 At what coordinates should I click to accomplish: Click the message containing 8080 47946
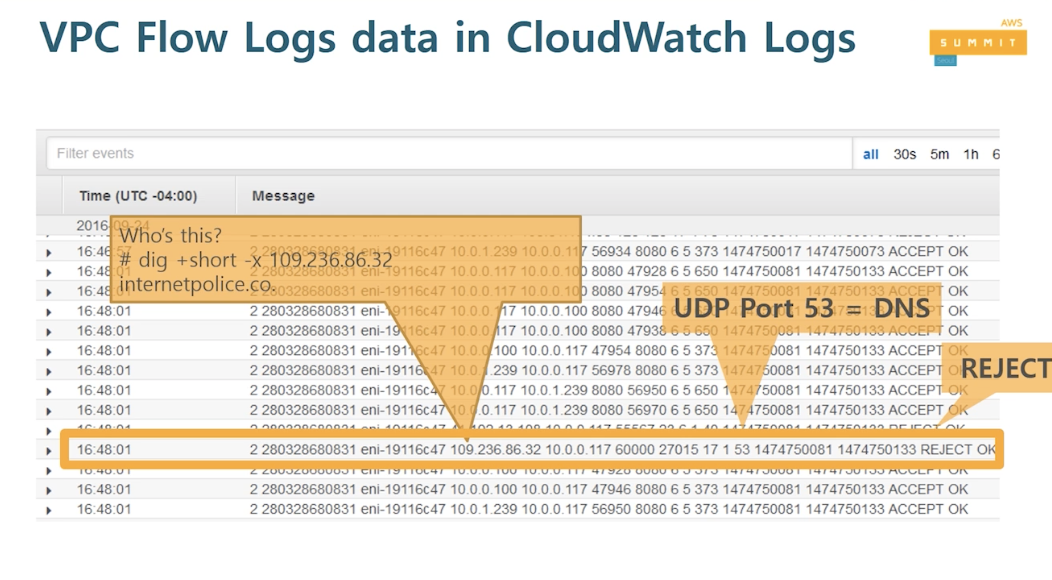tap(609, 311)
